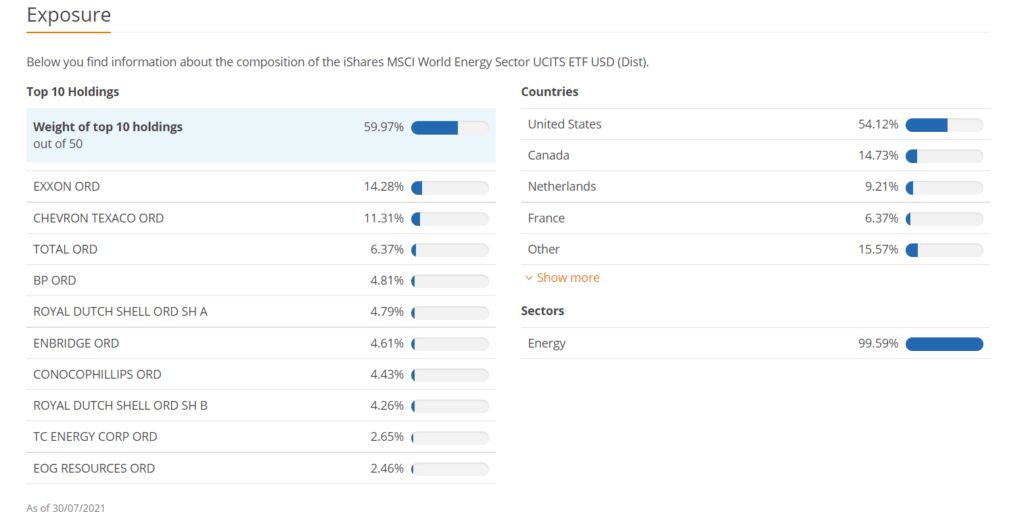
Task: Select the TC ENERGY CORP ORD holding
Action: pyautogui.click(x=261, y=436)
